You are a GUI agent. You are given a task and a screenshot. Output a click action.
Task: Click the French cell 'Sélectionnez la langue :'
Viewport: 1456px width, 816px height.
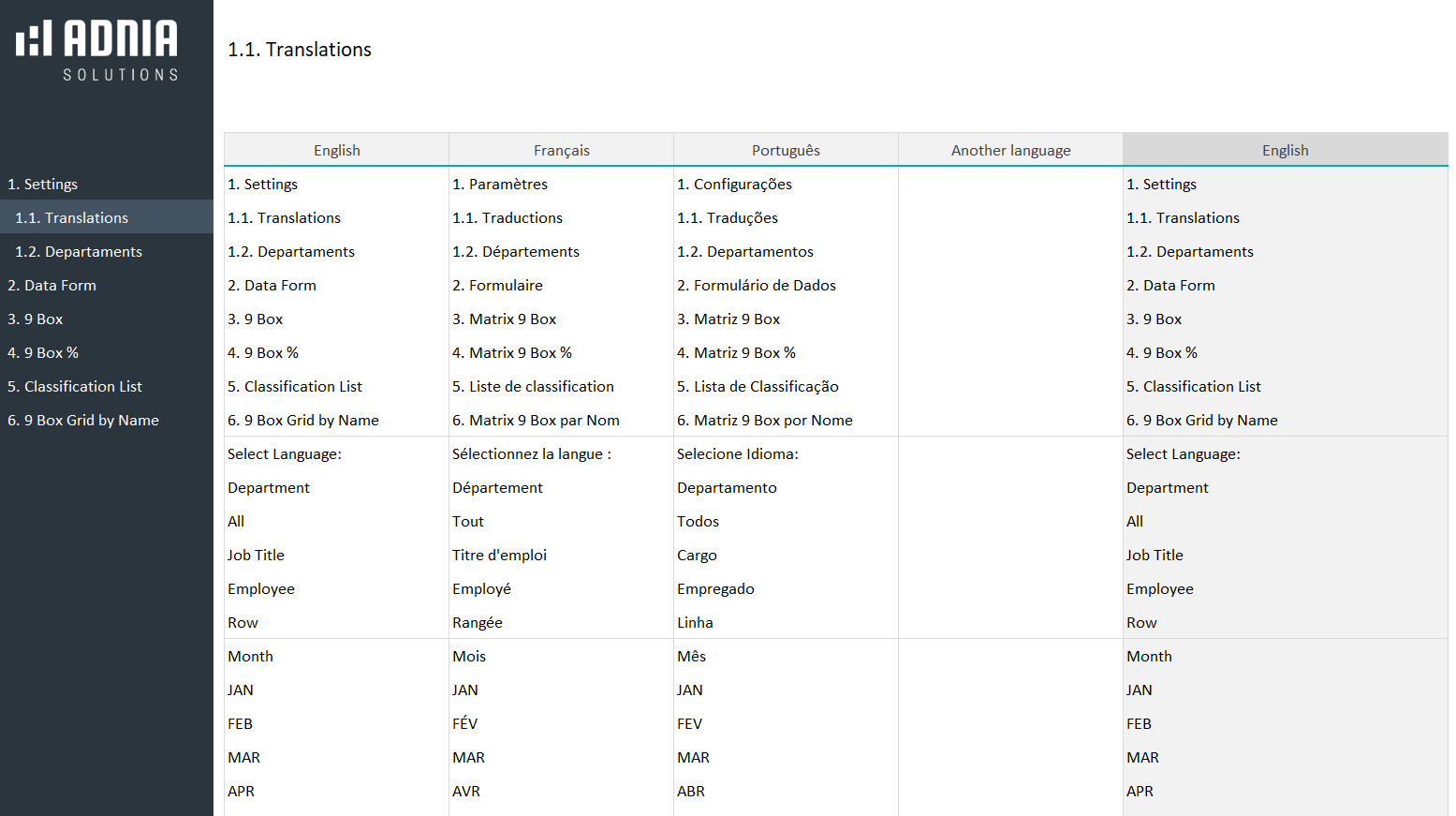pos(532,454)
